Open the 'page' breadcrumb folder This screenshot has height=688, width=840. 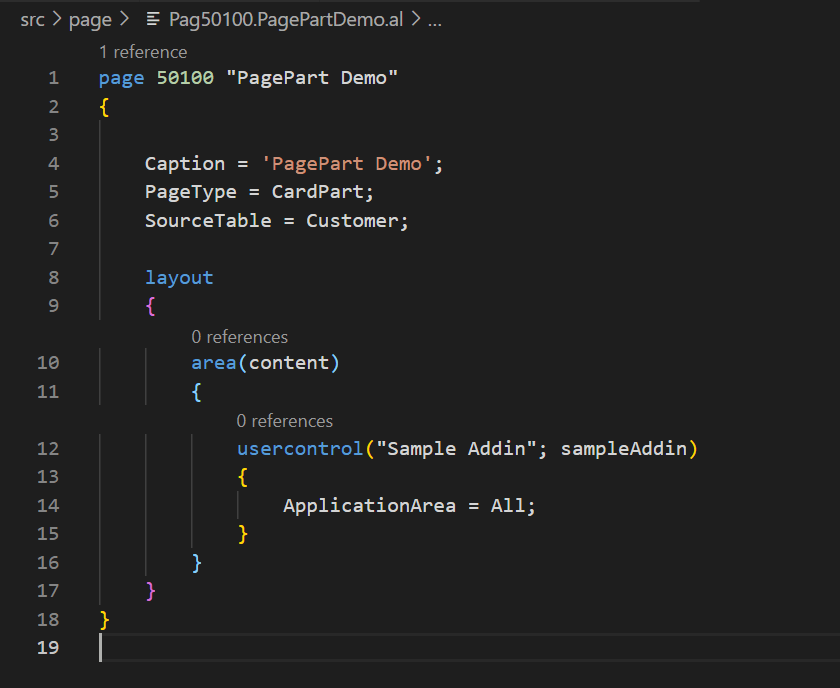(x=90, y=20)
